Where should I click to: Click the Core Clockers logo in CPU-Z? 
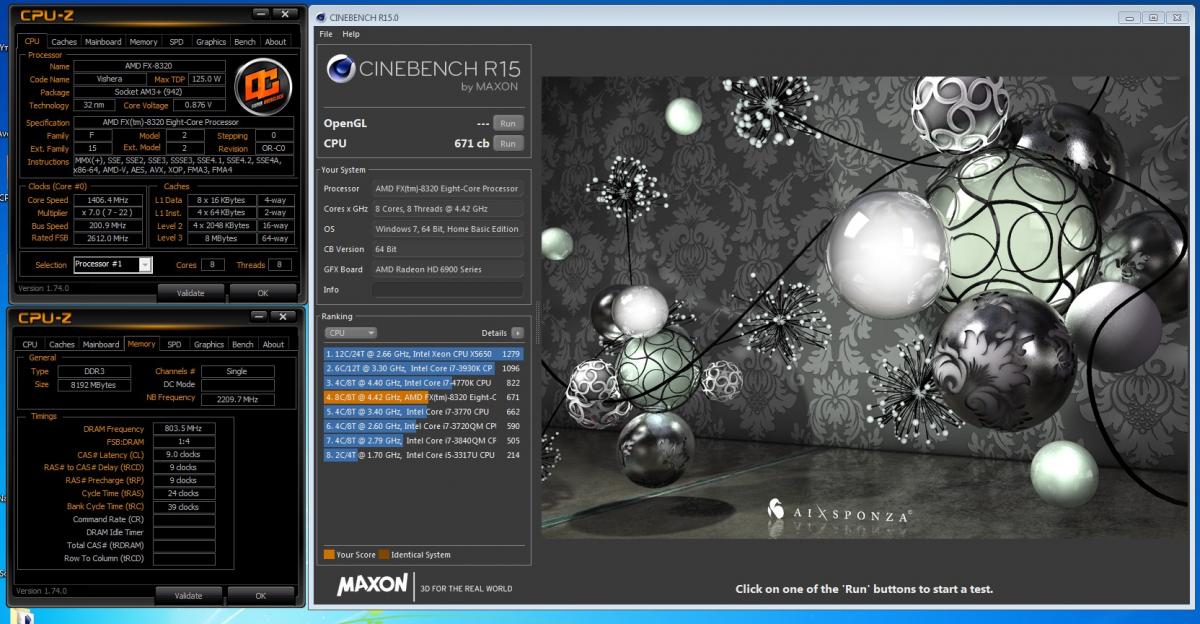click(263, 85)
